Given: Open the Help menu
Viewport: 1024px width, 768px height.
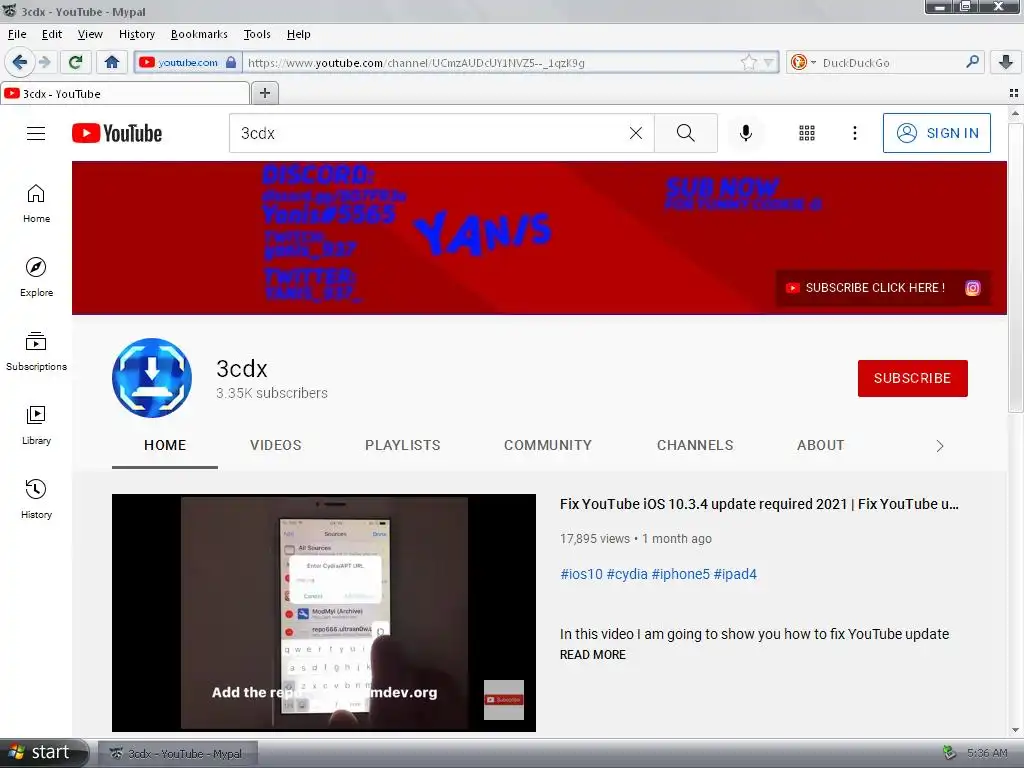Looking at the screenshot, I should 298,34.
